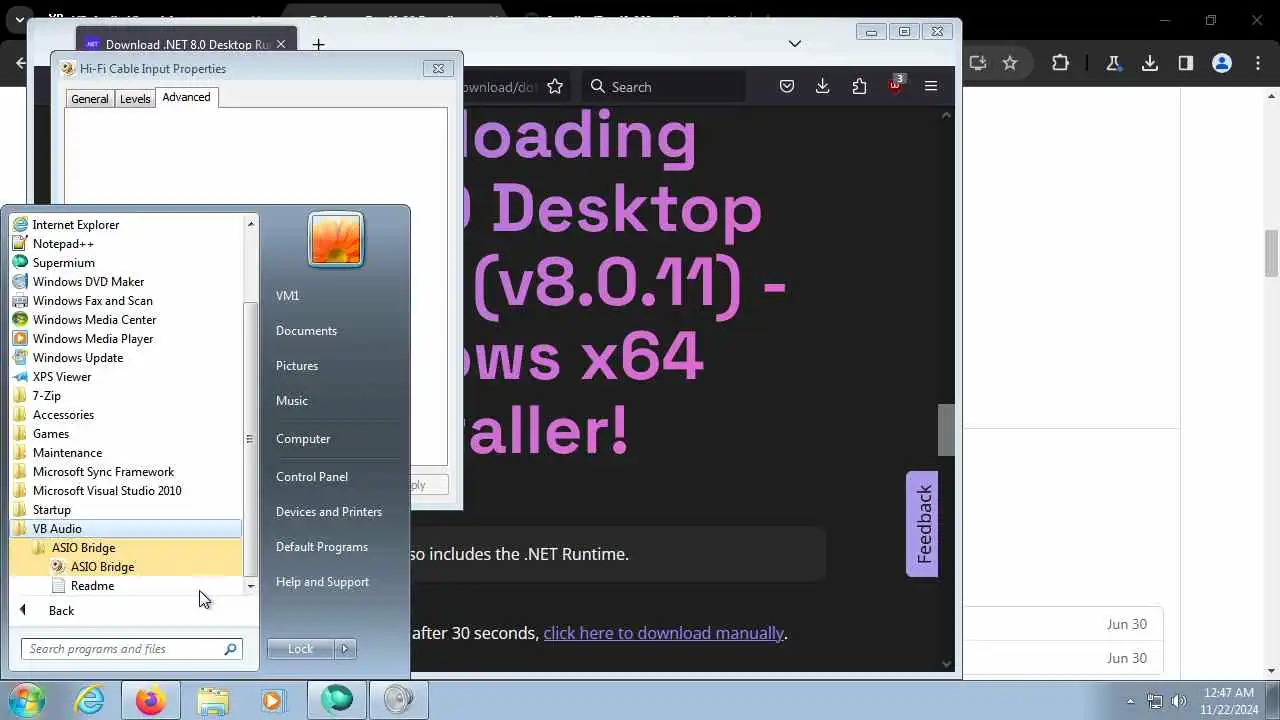
Task: Expand the Microsoft Sync Framework folder
Action: pos(103,472)
